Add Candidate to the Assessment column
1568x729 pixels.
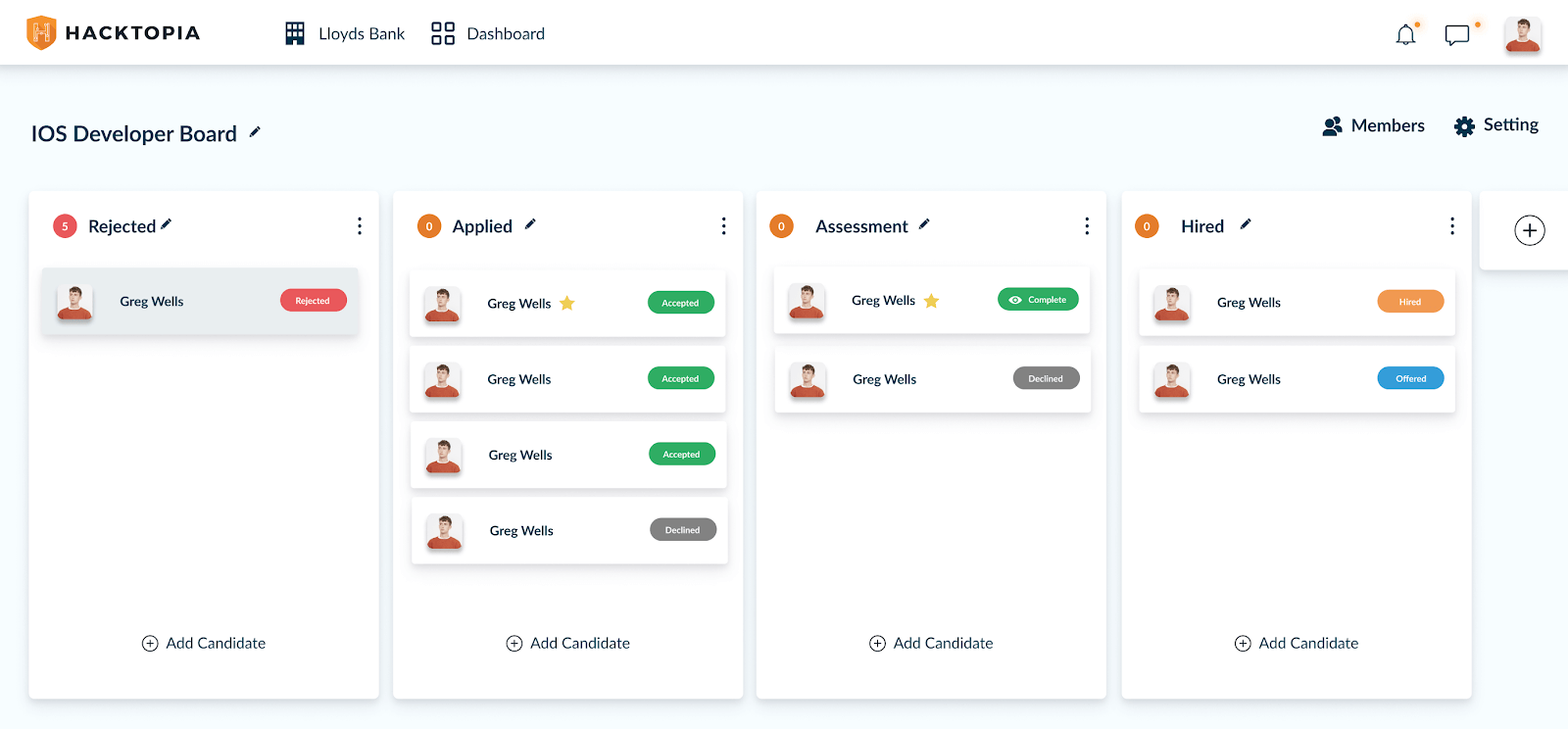point(931,643)
